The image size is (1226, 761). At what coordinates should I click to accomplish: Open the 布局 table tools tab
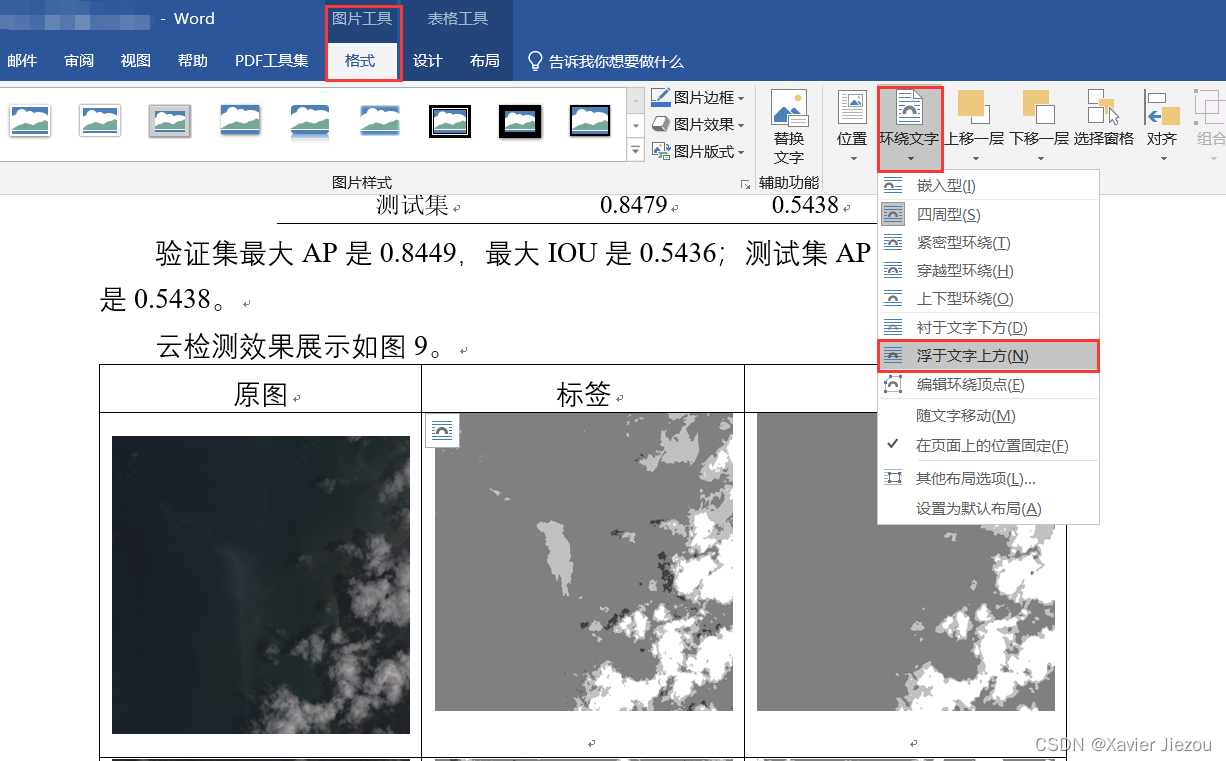485,61
